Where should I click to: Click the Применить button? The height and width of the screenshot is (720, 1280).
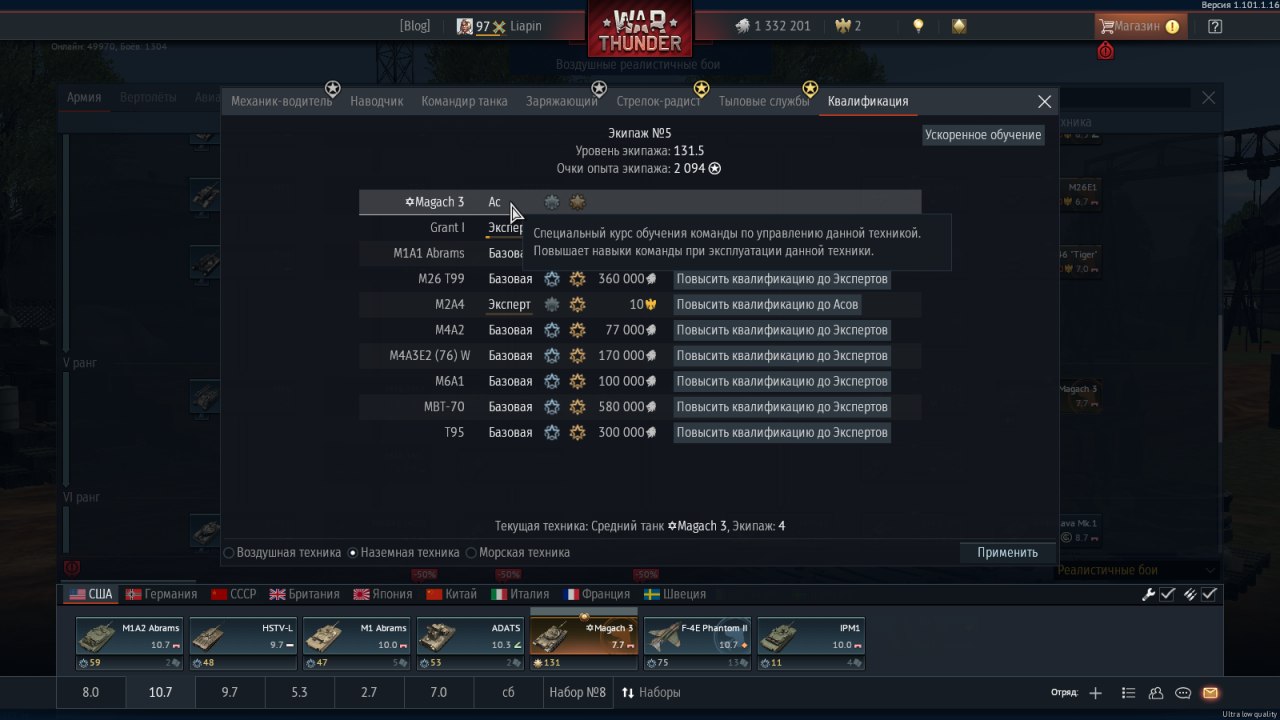pyautogui.click(x=1007, y=552)
